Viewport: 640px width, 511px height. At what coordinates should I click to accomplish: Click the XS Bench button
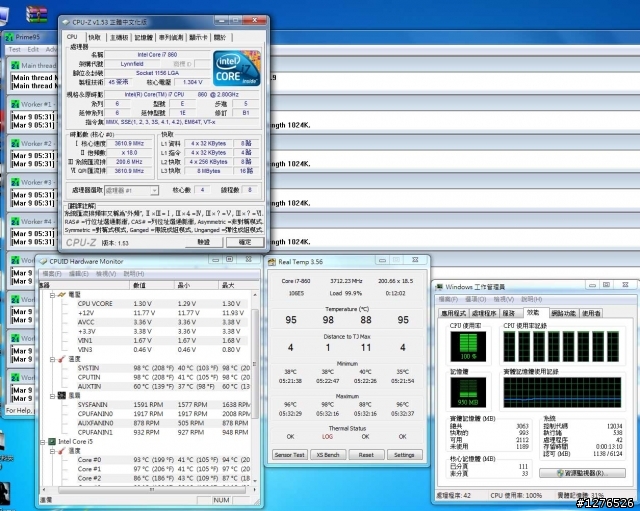pos(328,455)
